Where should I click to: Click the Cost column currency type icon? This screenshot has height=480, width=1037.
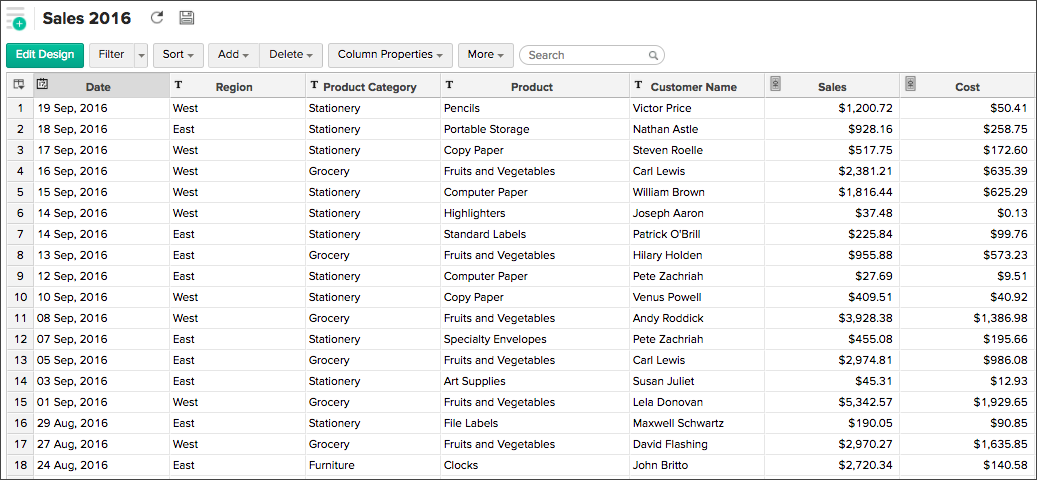point(910,85)
